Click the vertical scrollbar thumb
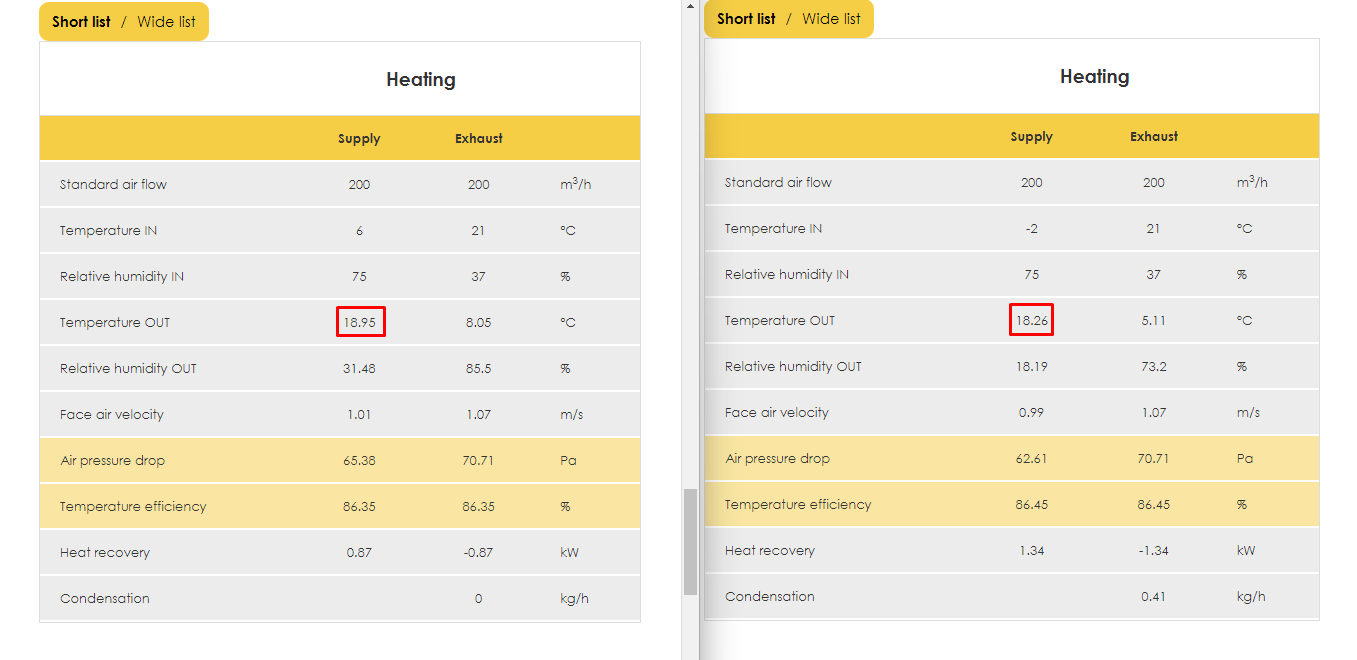 tap(690, 542)
